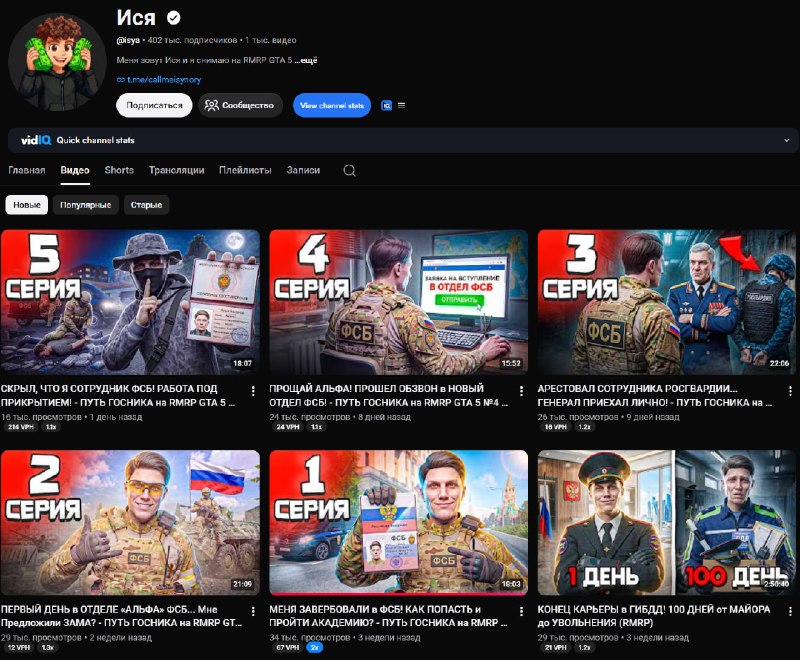Click '16 тыс. просмотров • 1 день назад' text
Image resolution: width=800 pixels, height=660 pixels.
coord(71,417)
